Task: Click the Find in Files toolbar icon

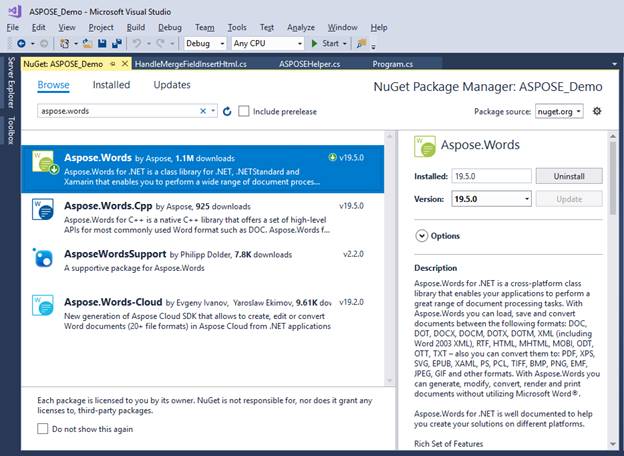Action: [361, 43]
